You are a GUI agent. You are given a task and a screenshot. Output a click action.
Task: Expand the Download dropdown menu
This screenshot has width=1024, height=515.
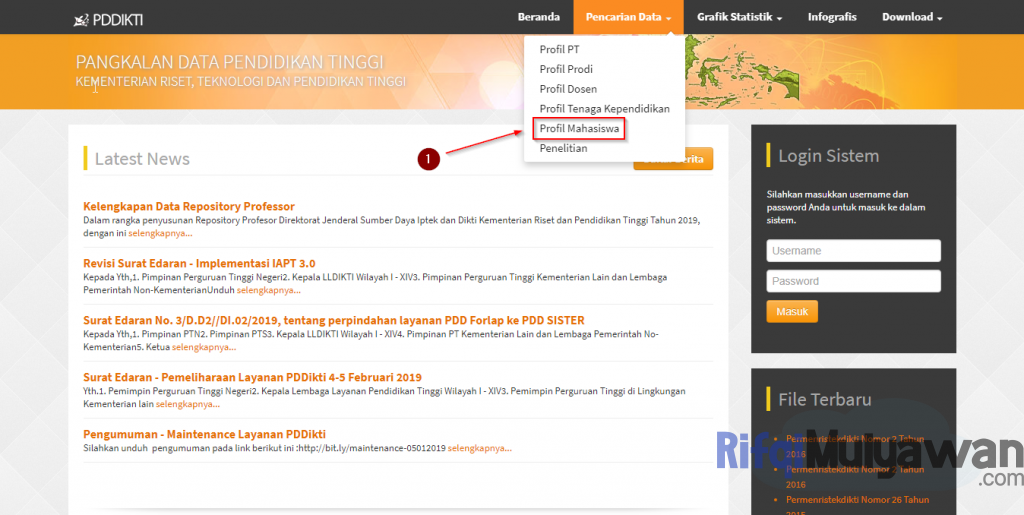912,17
